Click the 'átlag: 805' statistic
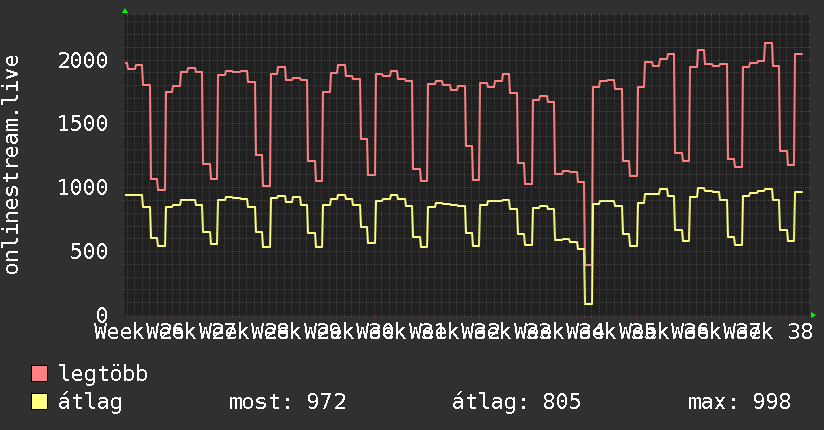Viewport: 824px width, 430px height. (x=517, y=402)
